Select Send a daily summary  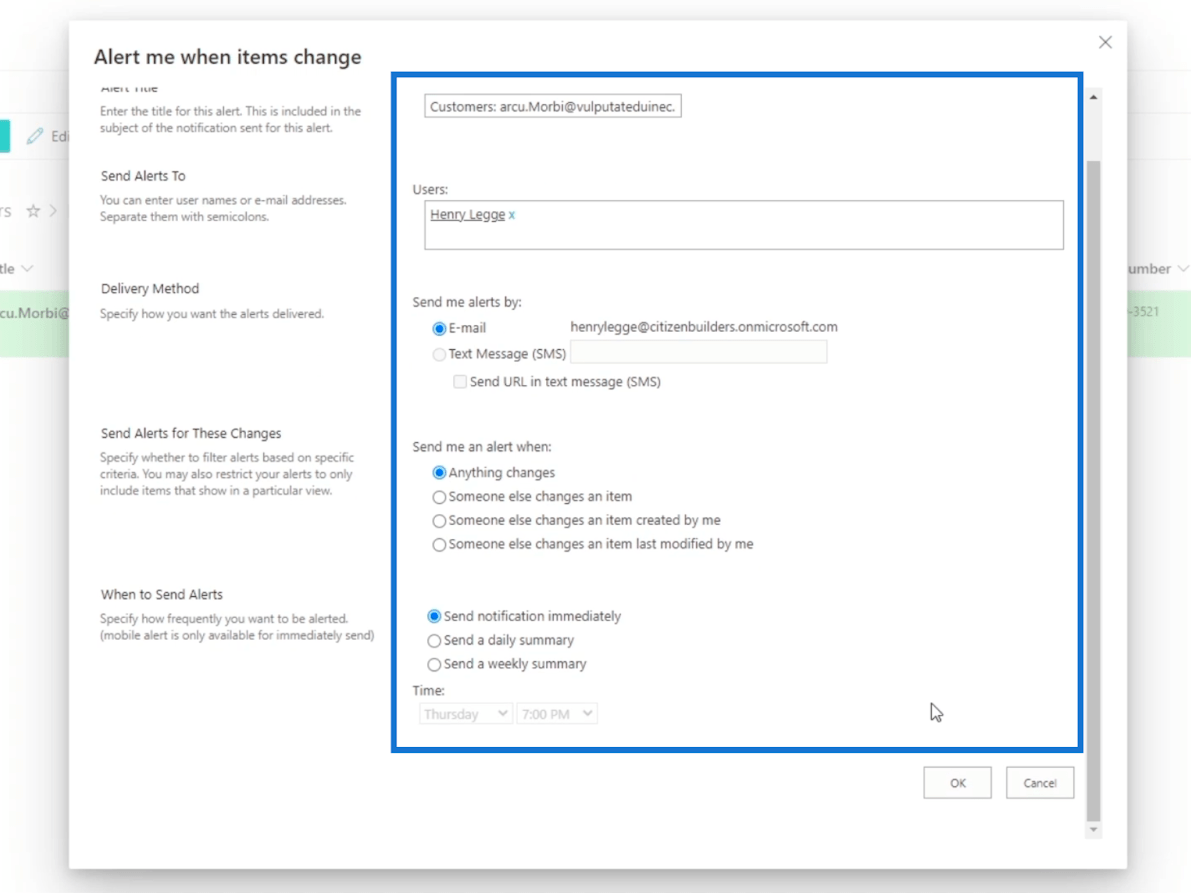(434, 641)
